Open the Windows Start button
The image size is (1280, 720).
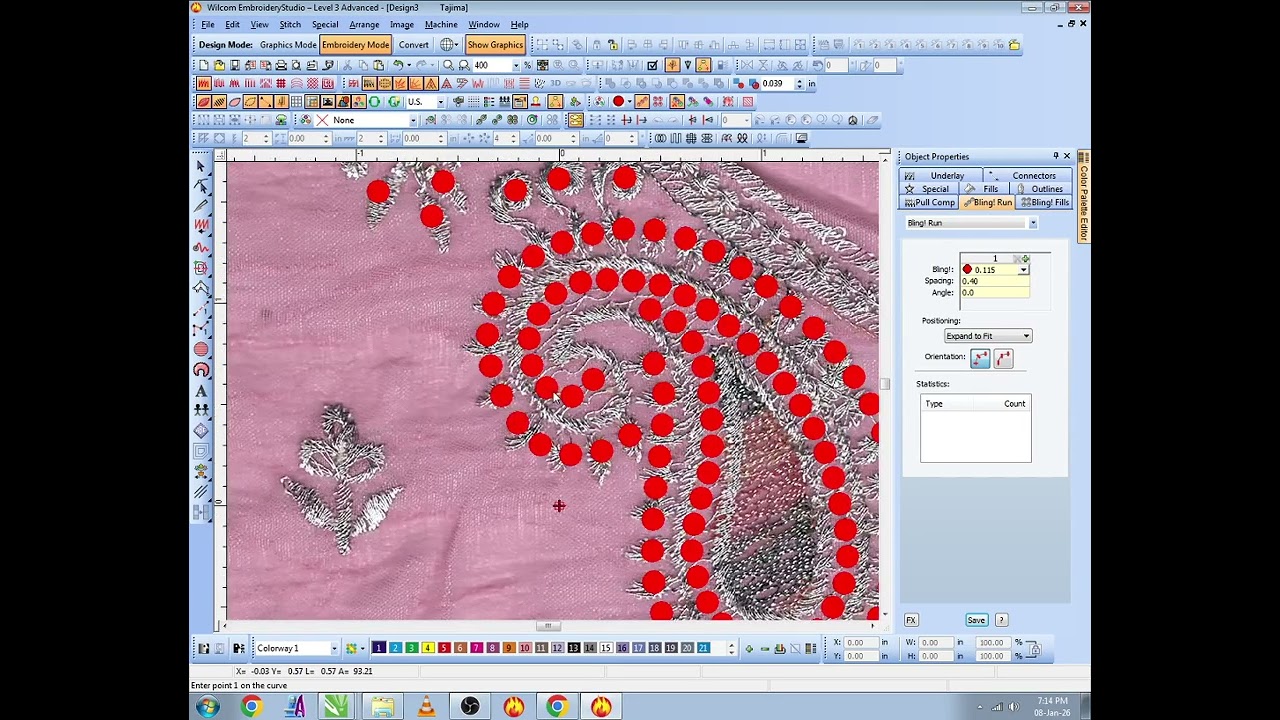coord(208,707)
